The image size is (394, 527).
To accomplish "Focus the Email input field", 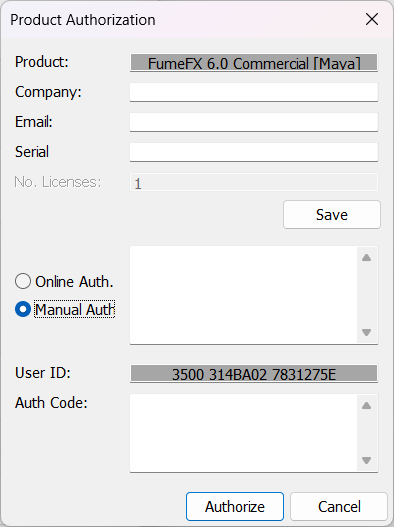I will click(254, 122).
